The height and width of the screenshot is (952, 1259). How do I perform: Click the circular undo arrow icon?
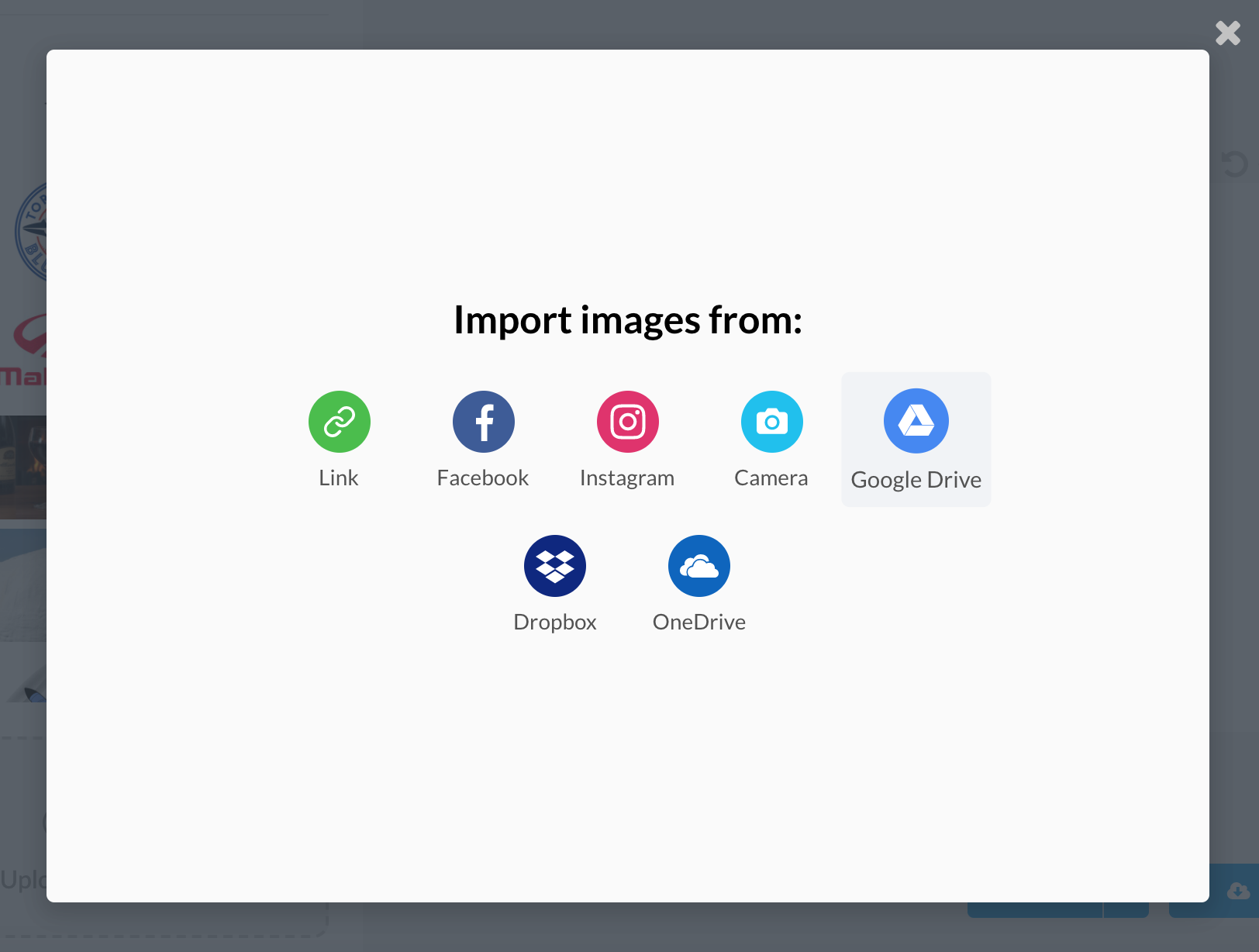click(1236, 164)
